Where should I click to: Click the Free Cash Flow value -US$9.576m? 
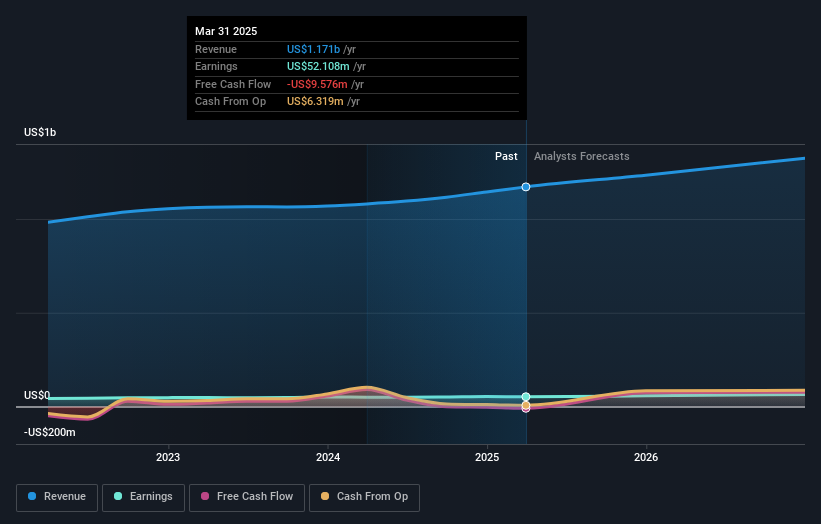(317, 84)
